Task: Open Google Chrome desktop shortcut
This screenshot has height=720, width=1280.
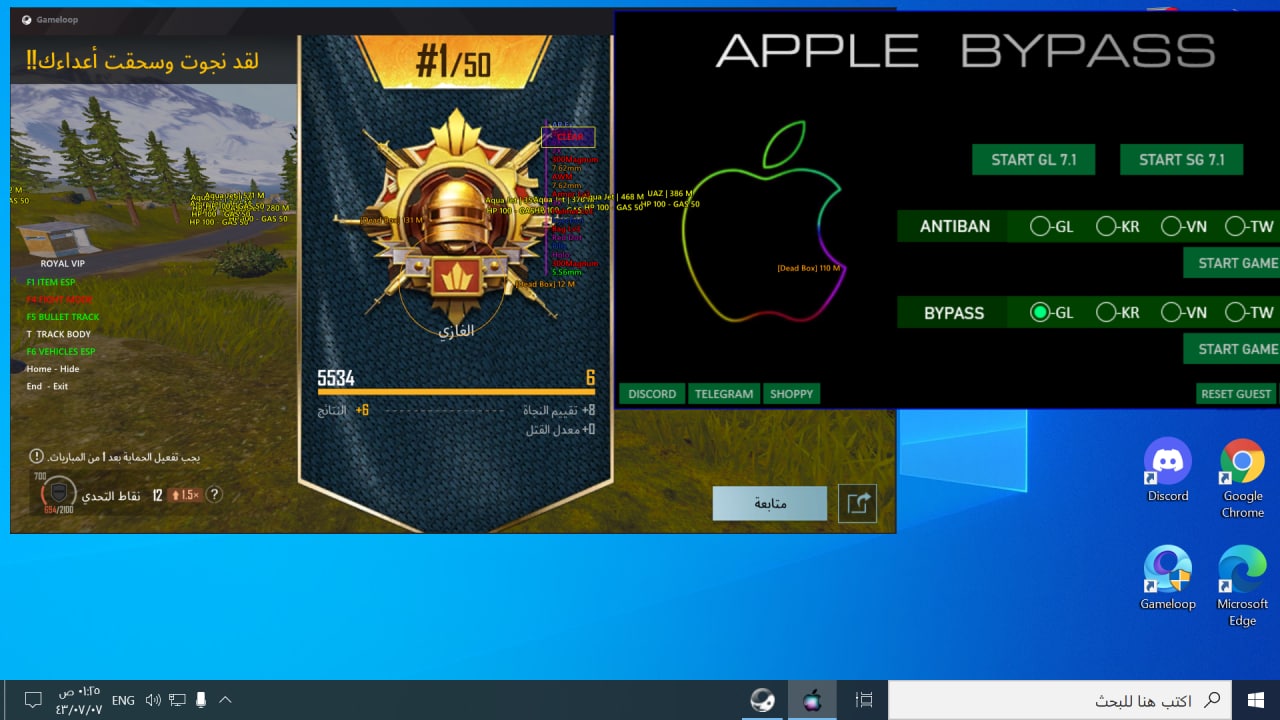Action: (1243, 478)
